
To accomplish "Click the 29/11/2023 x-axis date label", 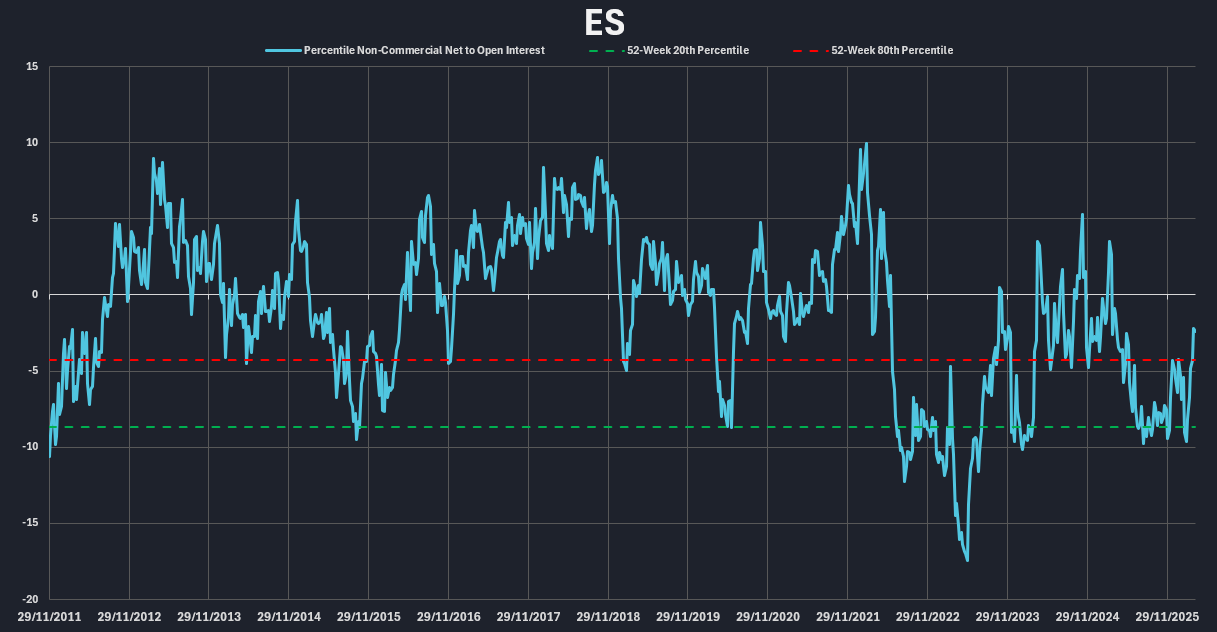I will pos(1007,617).
